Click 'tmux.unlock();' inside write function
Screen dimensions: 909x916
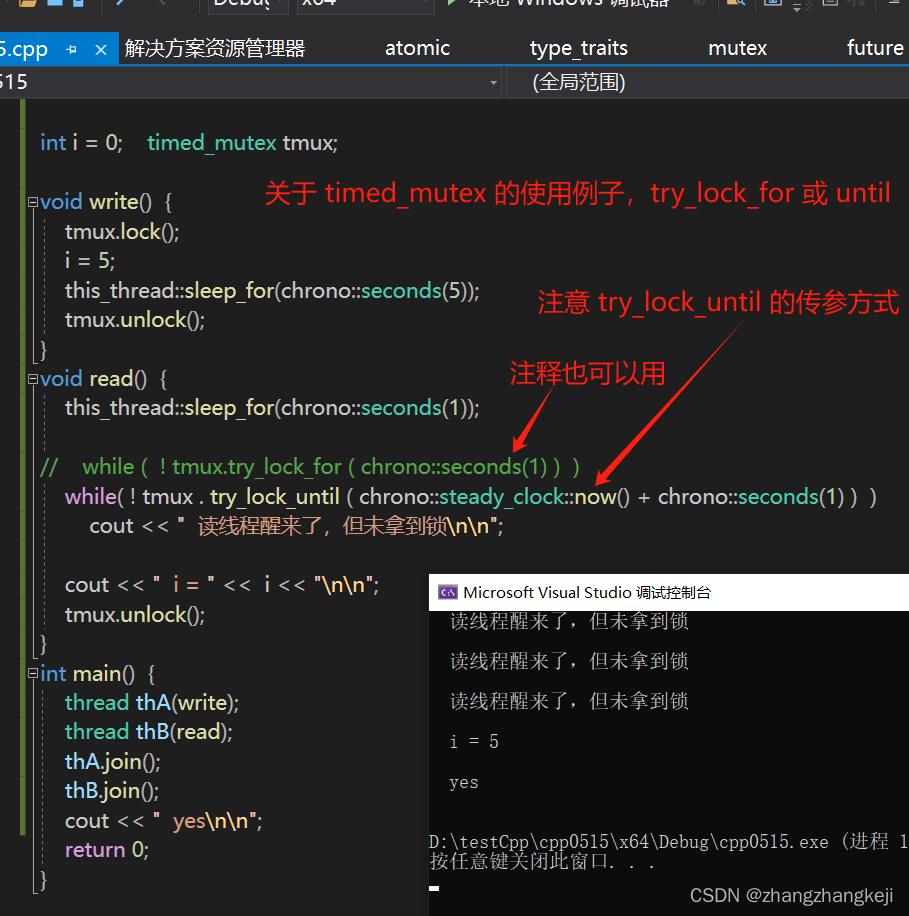tap(134, 320)
